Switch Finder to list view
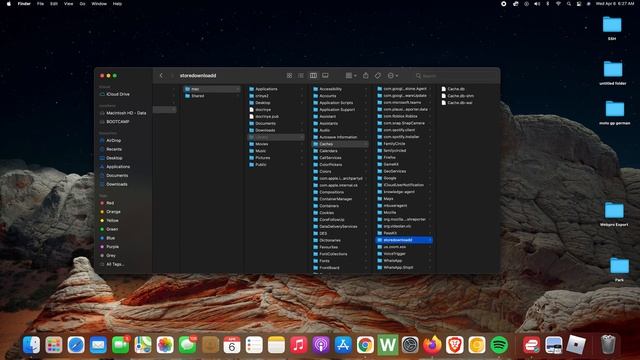The image size is (640, 360). pyautogui.click(x=301, y=76)
